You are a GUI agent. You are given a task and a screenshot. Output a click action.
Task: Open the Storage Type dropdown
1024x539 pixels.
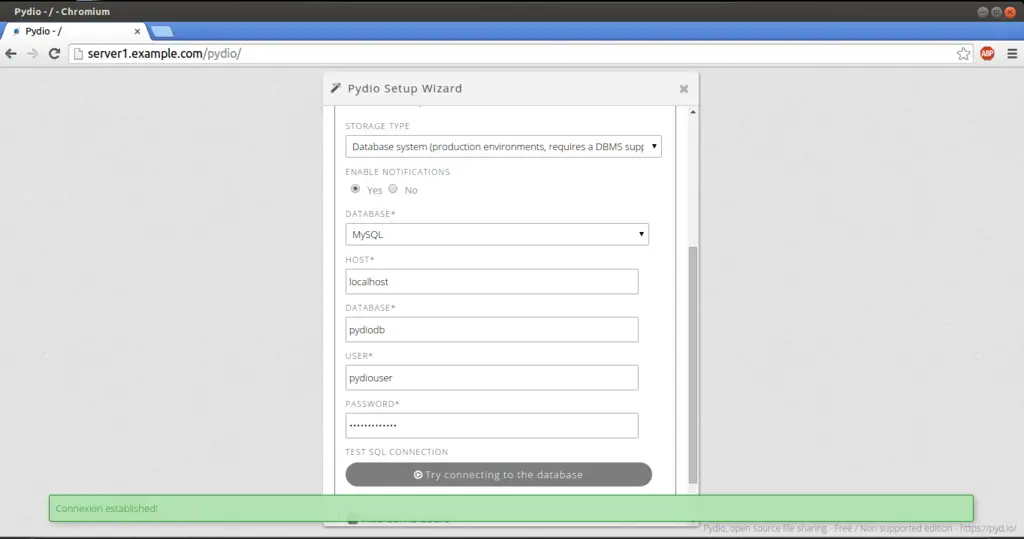tap(504, 146)
